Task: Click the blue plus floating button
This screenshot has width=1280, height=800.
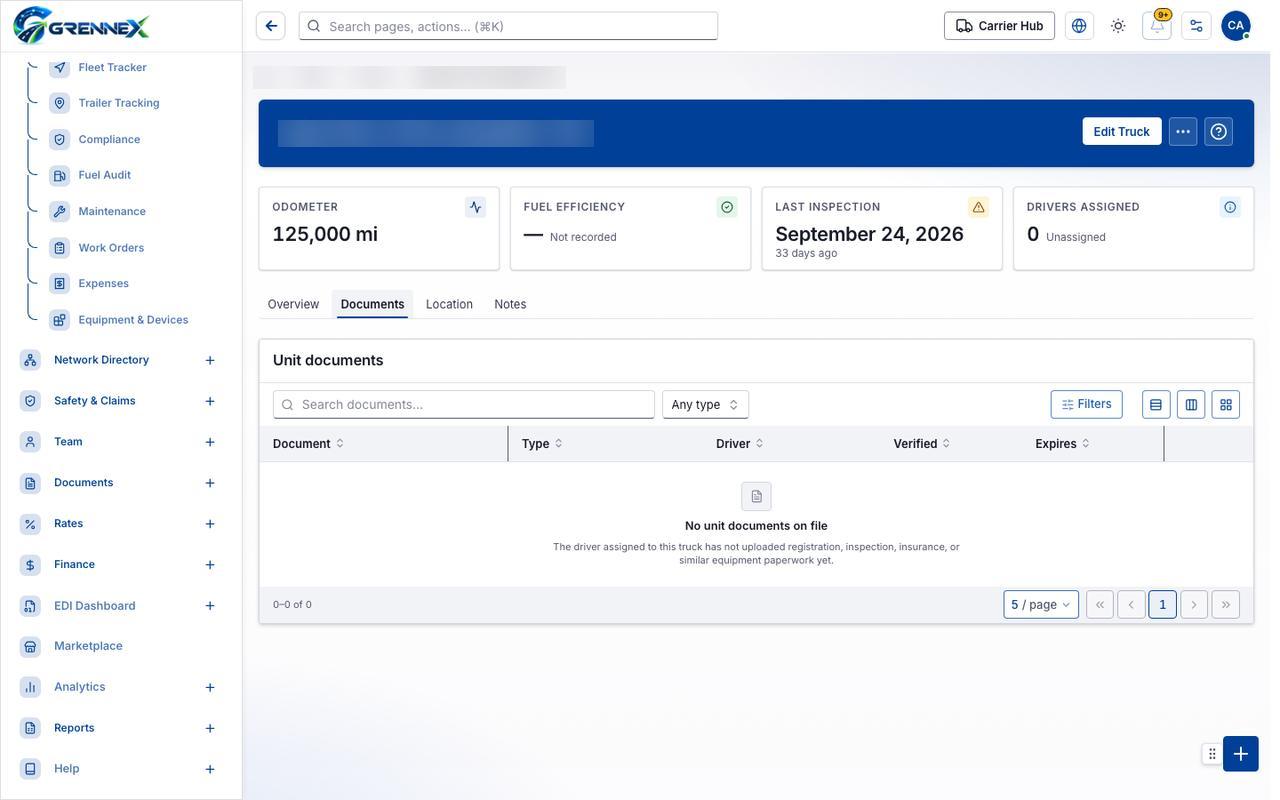Action: [1241, 754]
